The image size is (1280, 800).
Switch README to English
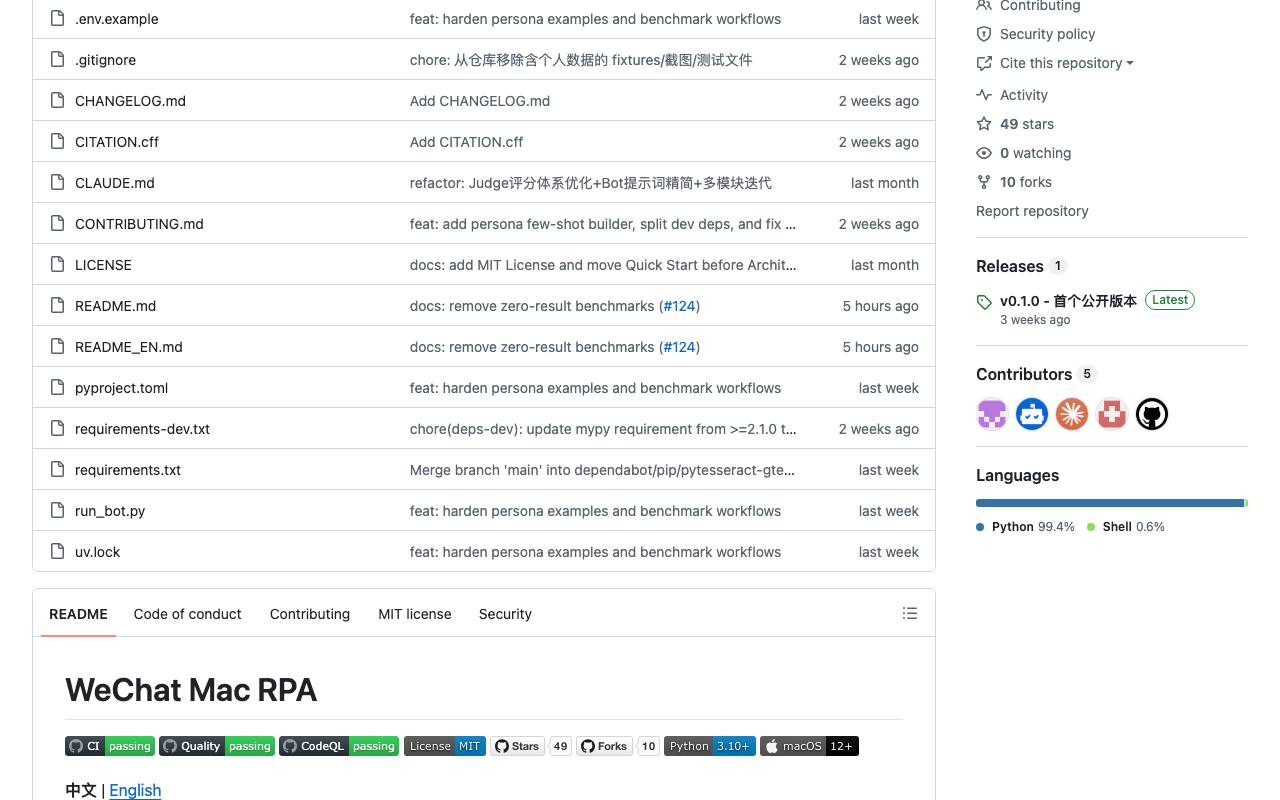tap(135, 790)
